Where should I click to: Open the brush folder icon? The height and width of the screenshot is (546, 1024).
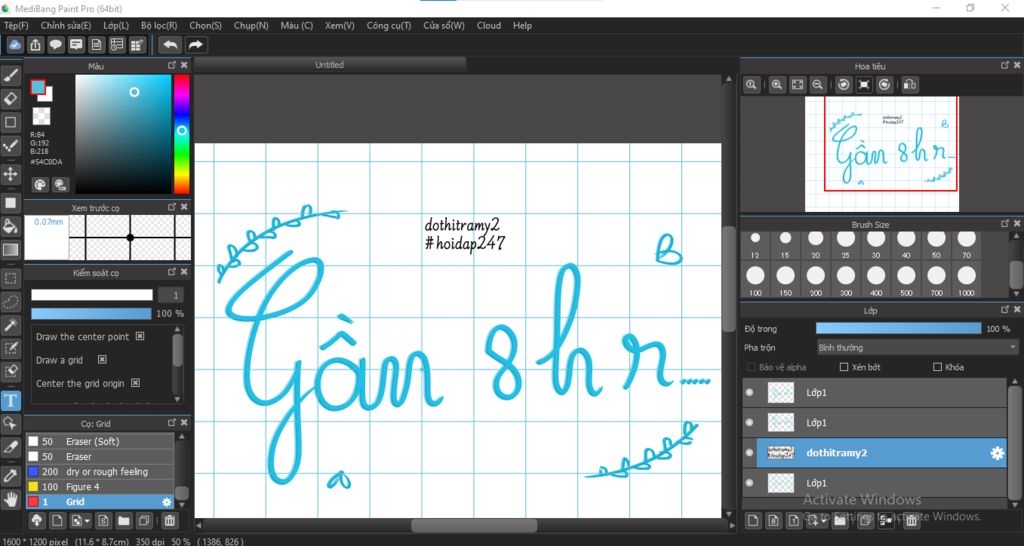[x=124, y=521]
